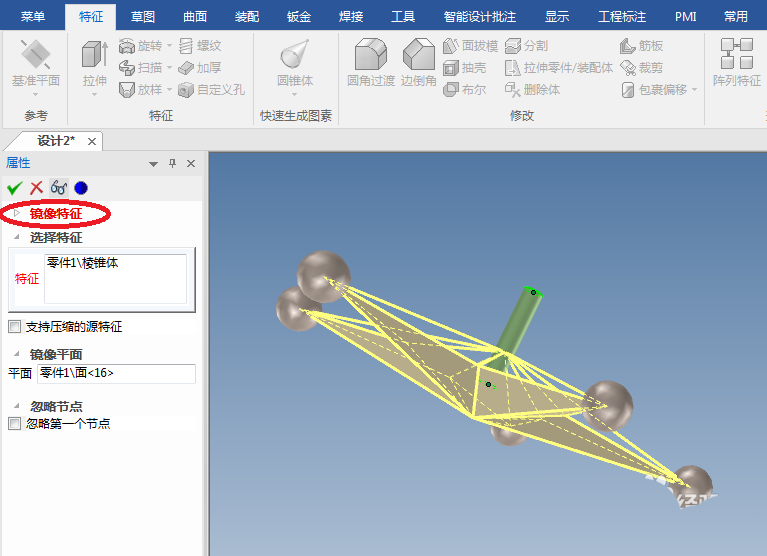Image resolution: width=767 pixels, height=556 pixels.
Task: Choose the 放样 loft feature
Action: 140,89
